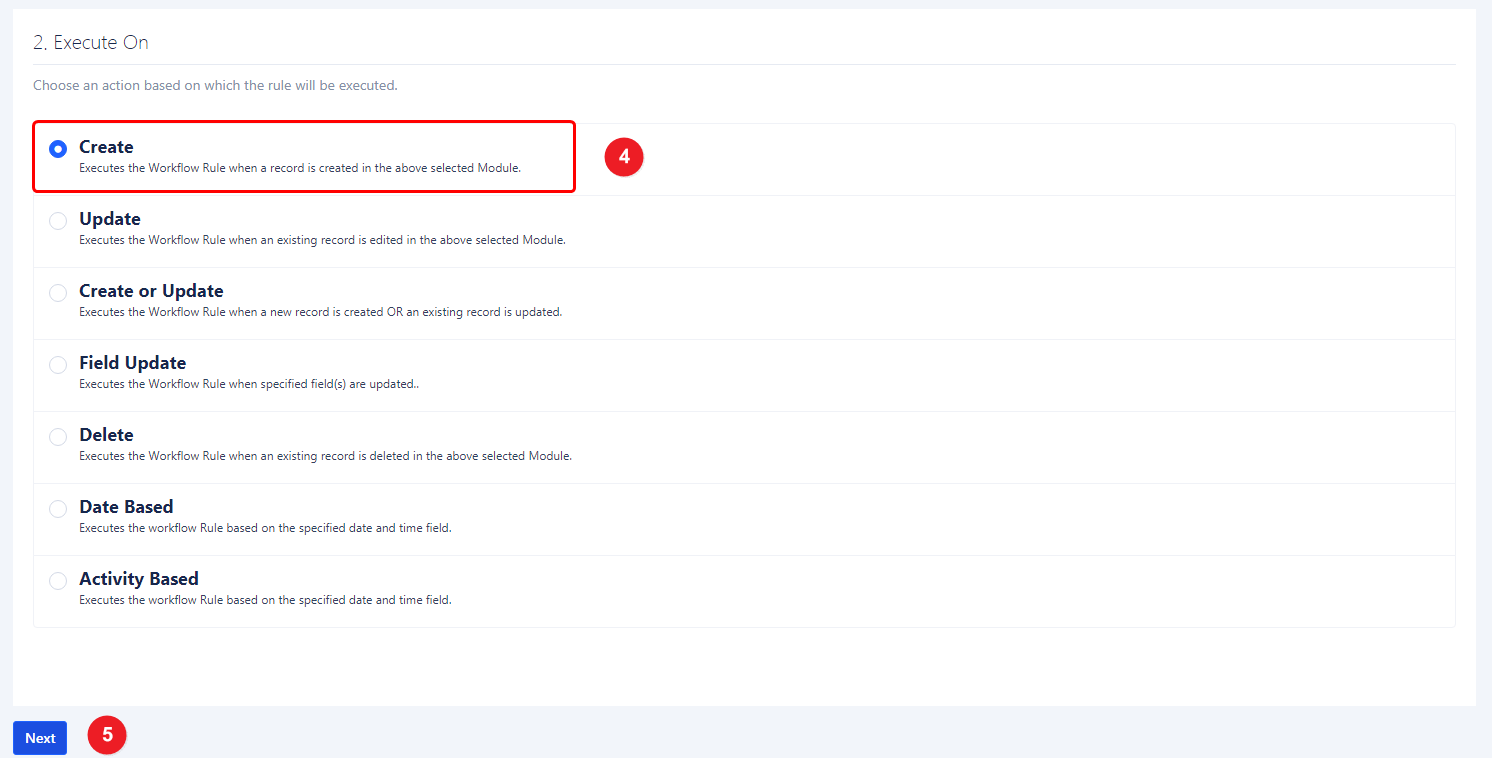Pick the Delete radio button

pyautogui.click(x=58, y=437)
